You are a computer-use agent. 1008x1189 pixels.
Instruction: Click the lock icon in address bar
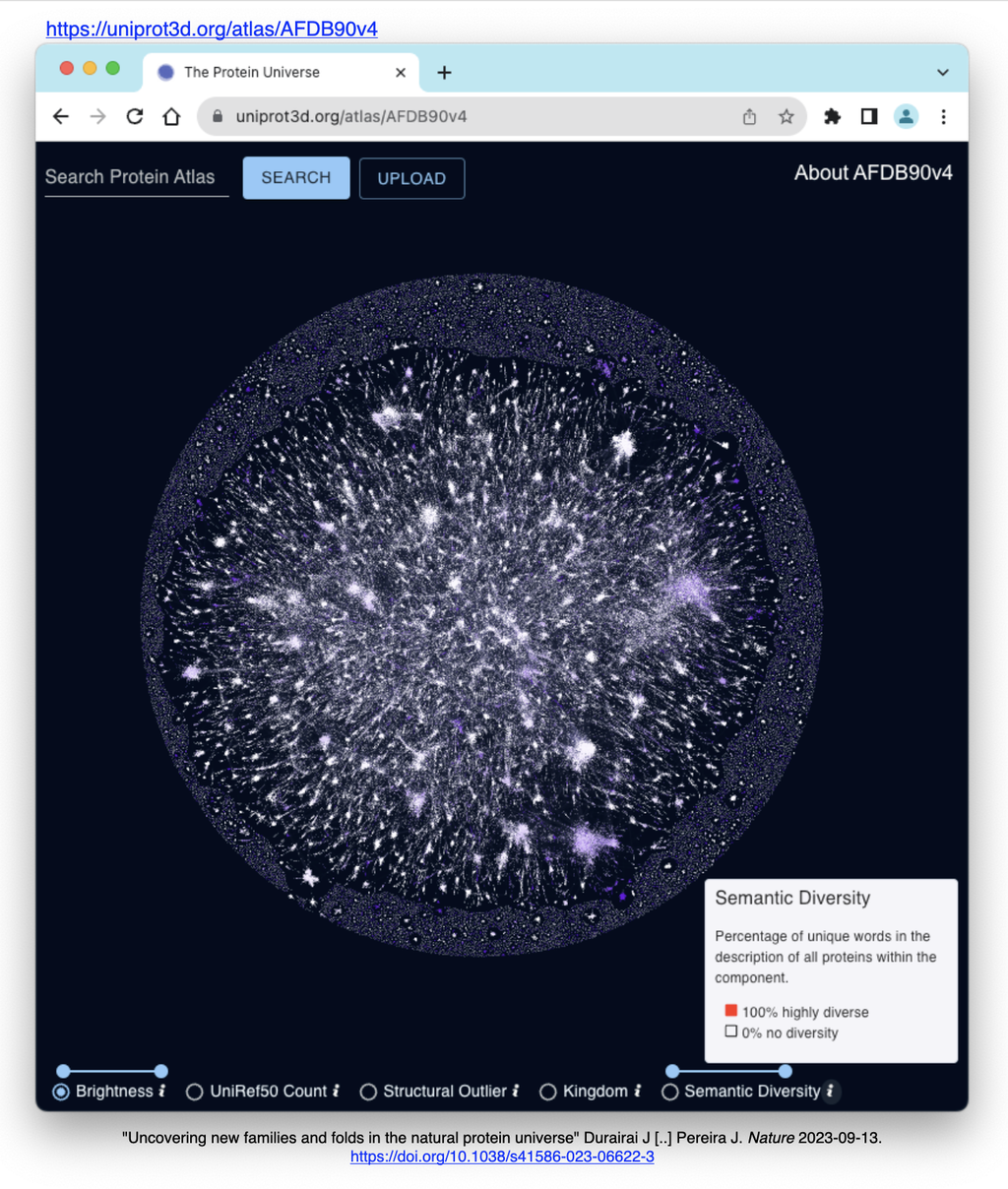(x=218, y=116)
